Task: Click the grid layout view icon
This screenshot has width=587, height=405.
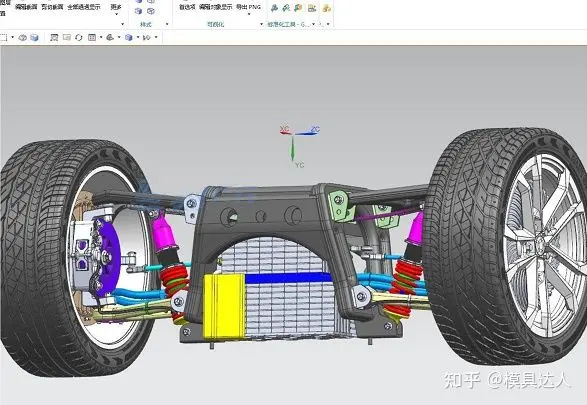Action: coord(92,37)
